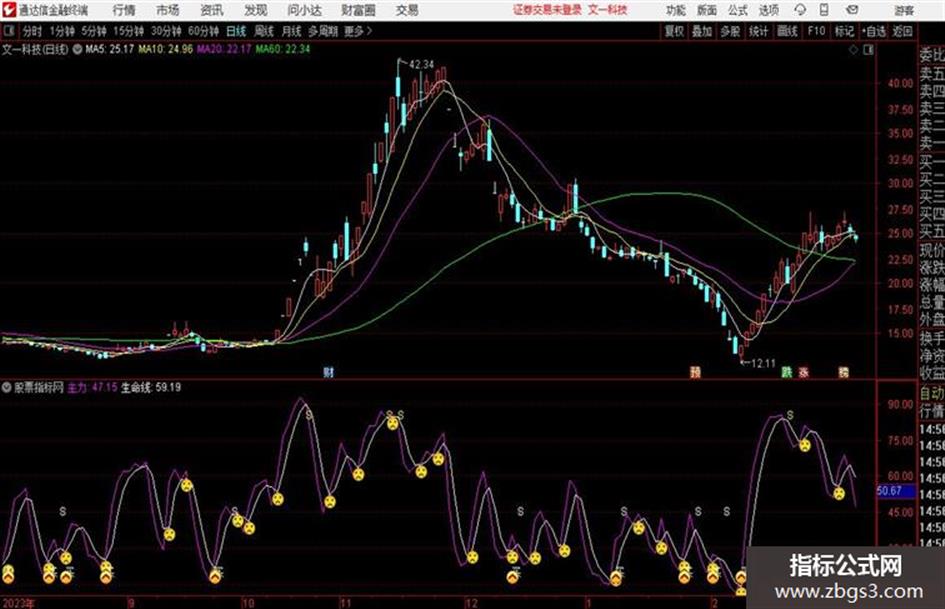Image resolution: width=945 pixels, height=609 pixels.
Task: Click the 复权 button
Action: [674, 31]
